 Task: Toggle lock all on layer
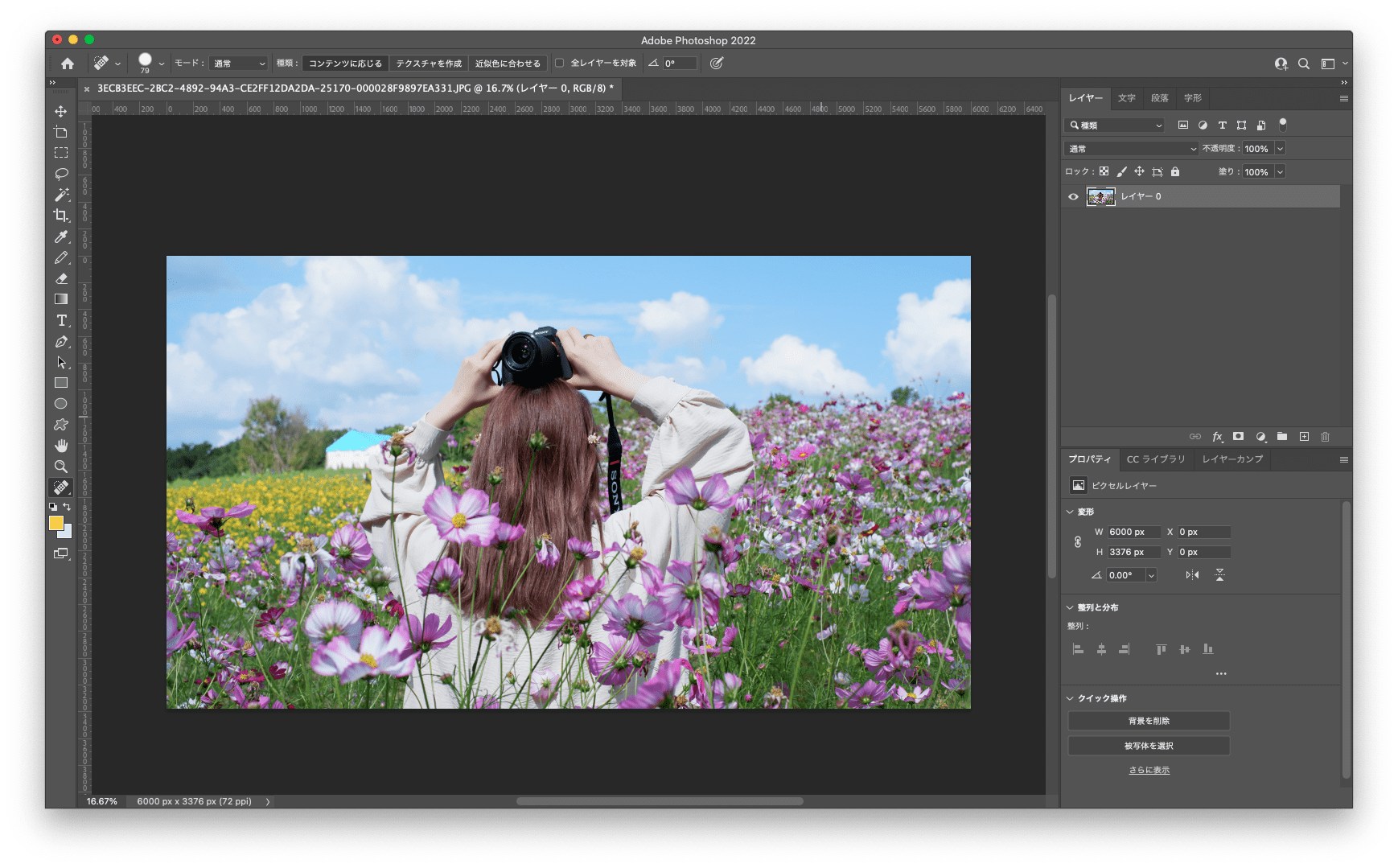tap(1175, 171)
